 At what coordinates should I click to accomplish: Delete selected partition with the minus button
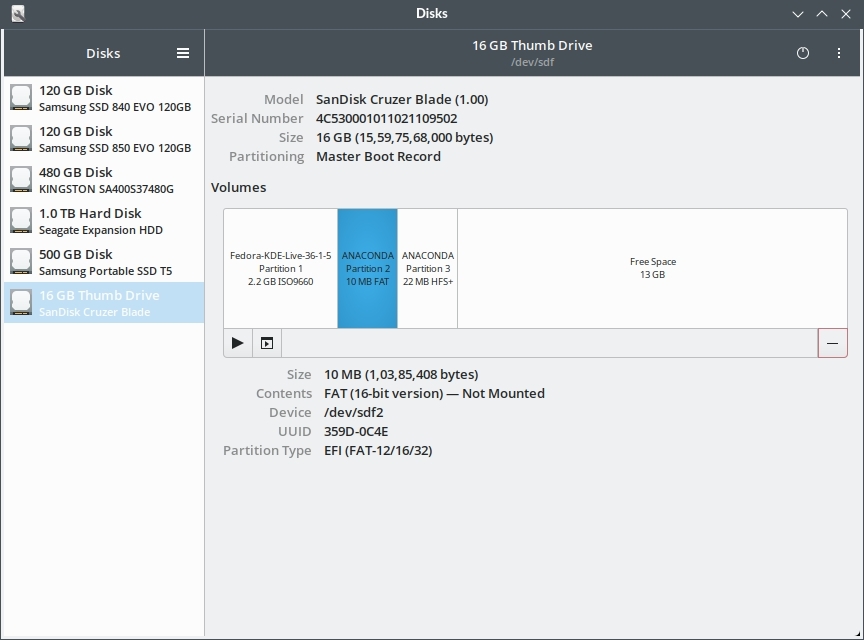tap(833, 343)
